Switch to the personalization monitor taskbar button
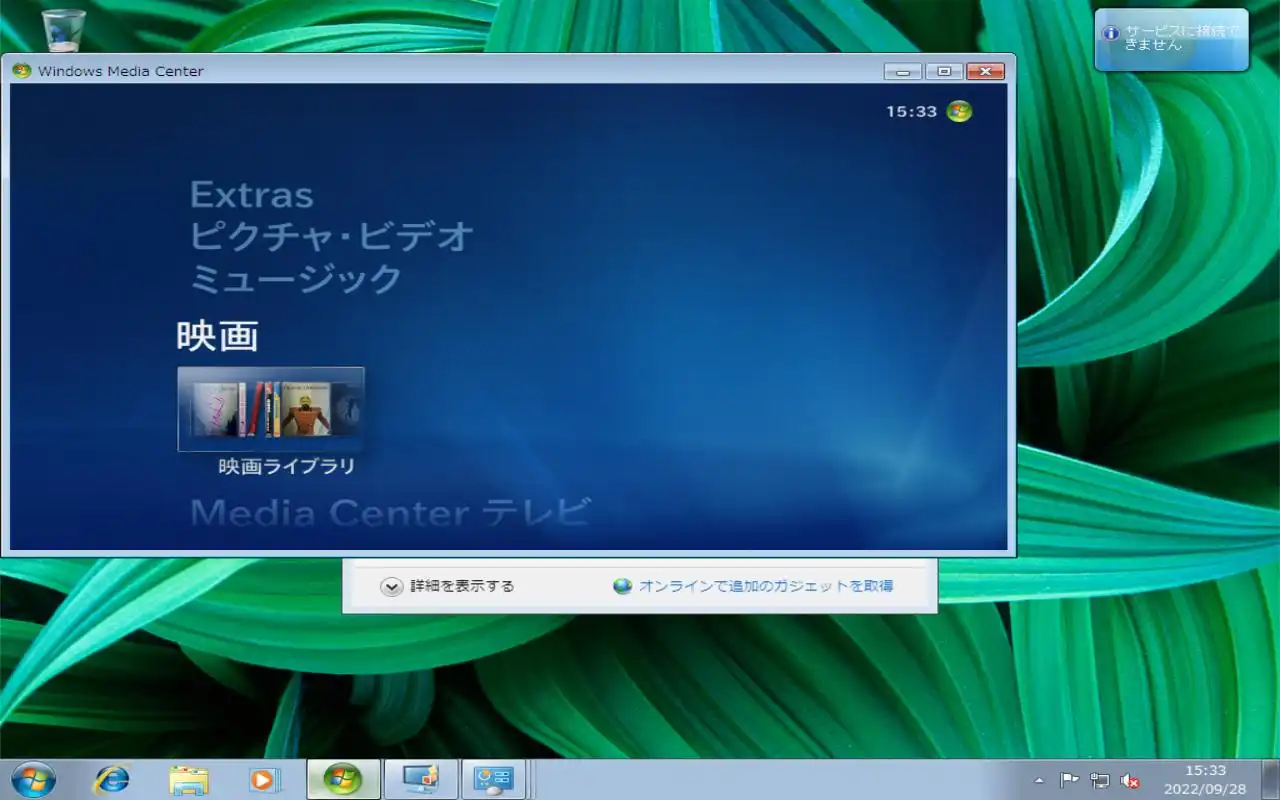 421,780
